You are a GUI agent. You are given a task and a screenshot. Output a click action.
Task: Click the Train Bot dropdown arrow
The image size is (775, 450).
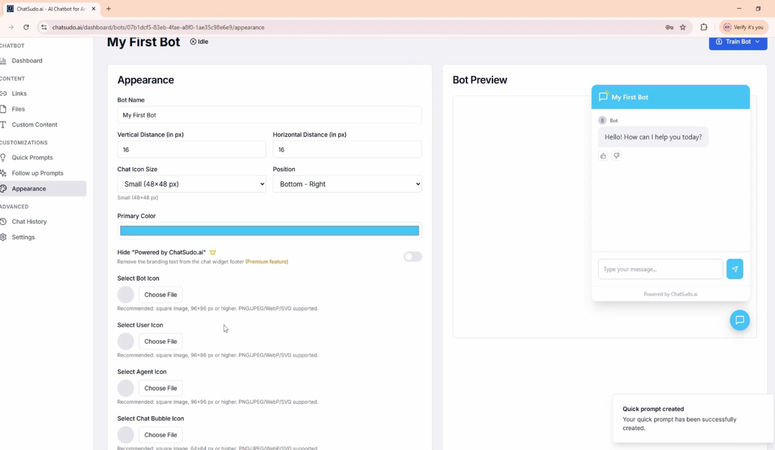click(757, 42)
